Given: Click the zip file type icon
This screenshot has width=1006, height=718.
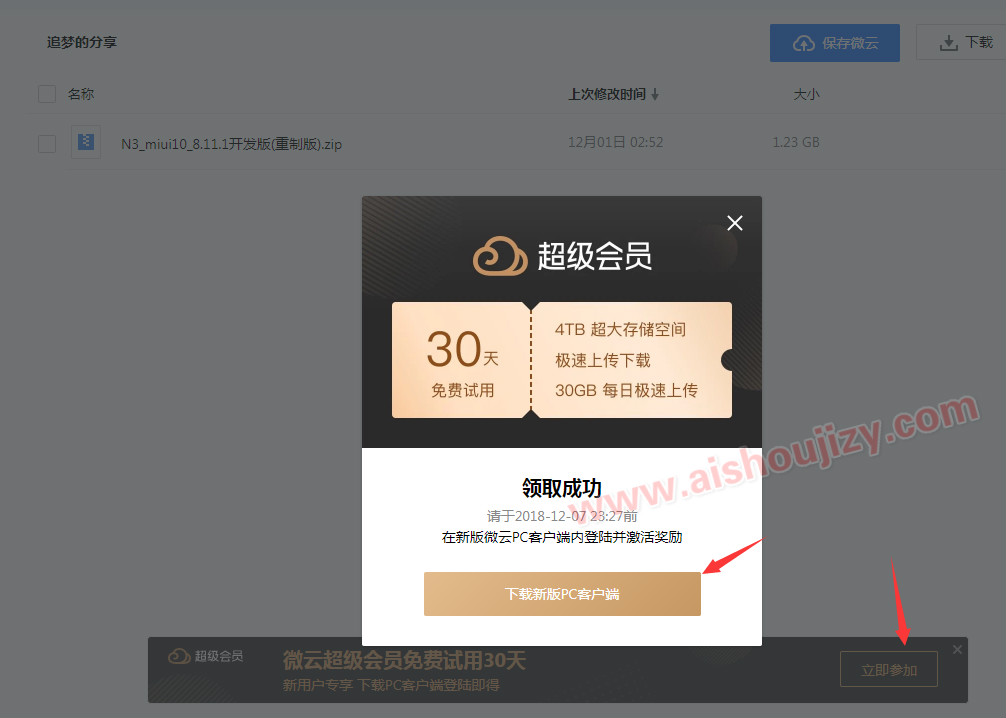Looking at the screenshot, I should (86, 142).
